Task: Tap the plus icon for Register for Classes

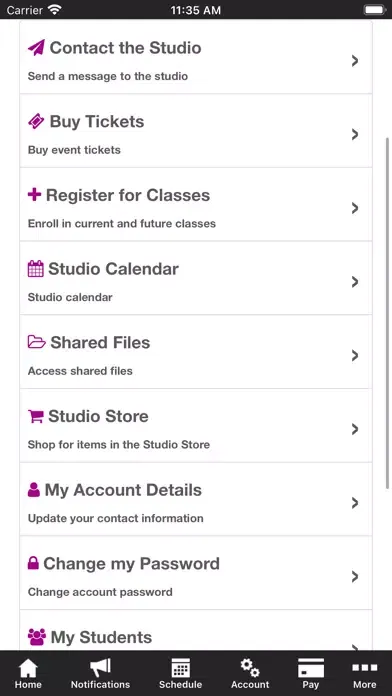Action: (x=34, y=195)
